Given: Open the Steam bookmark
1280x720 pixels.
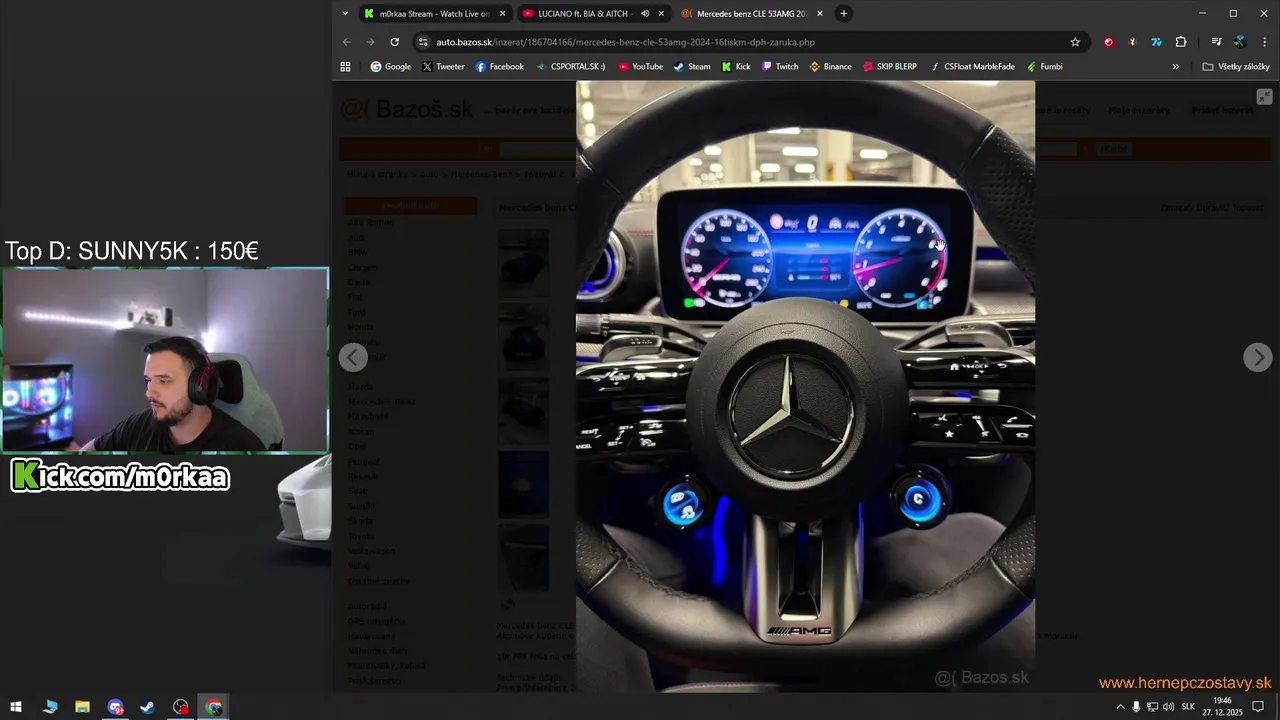Looking at the screenshot, I should (x=691, y=67).
